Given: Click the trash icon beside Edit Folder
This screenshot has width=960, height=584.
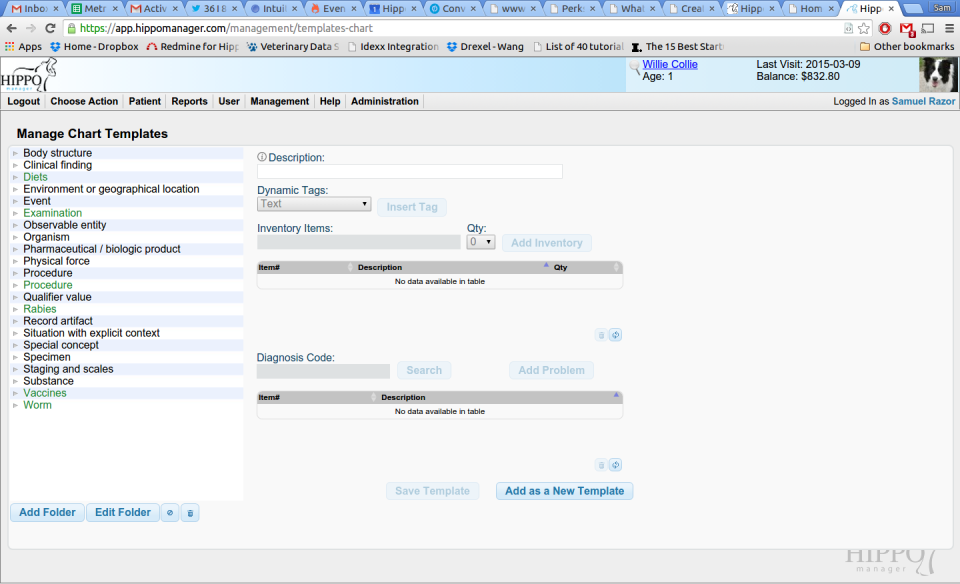Looking at the screenshot, I should (x=190, y=513).
